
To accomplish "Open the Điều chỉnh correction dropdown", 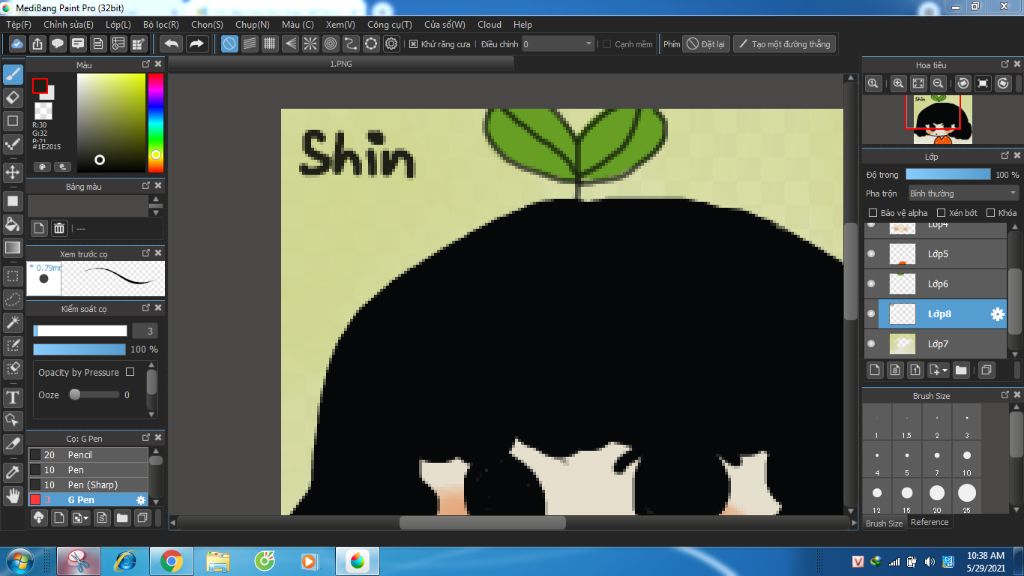I will (x=558, y=44).
